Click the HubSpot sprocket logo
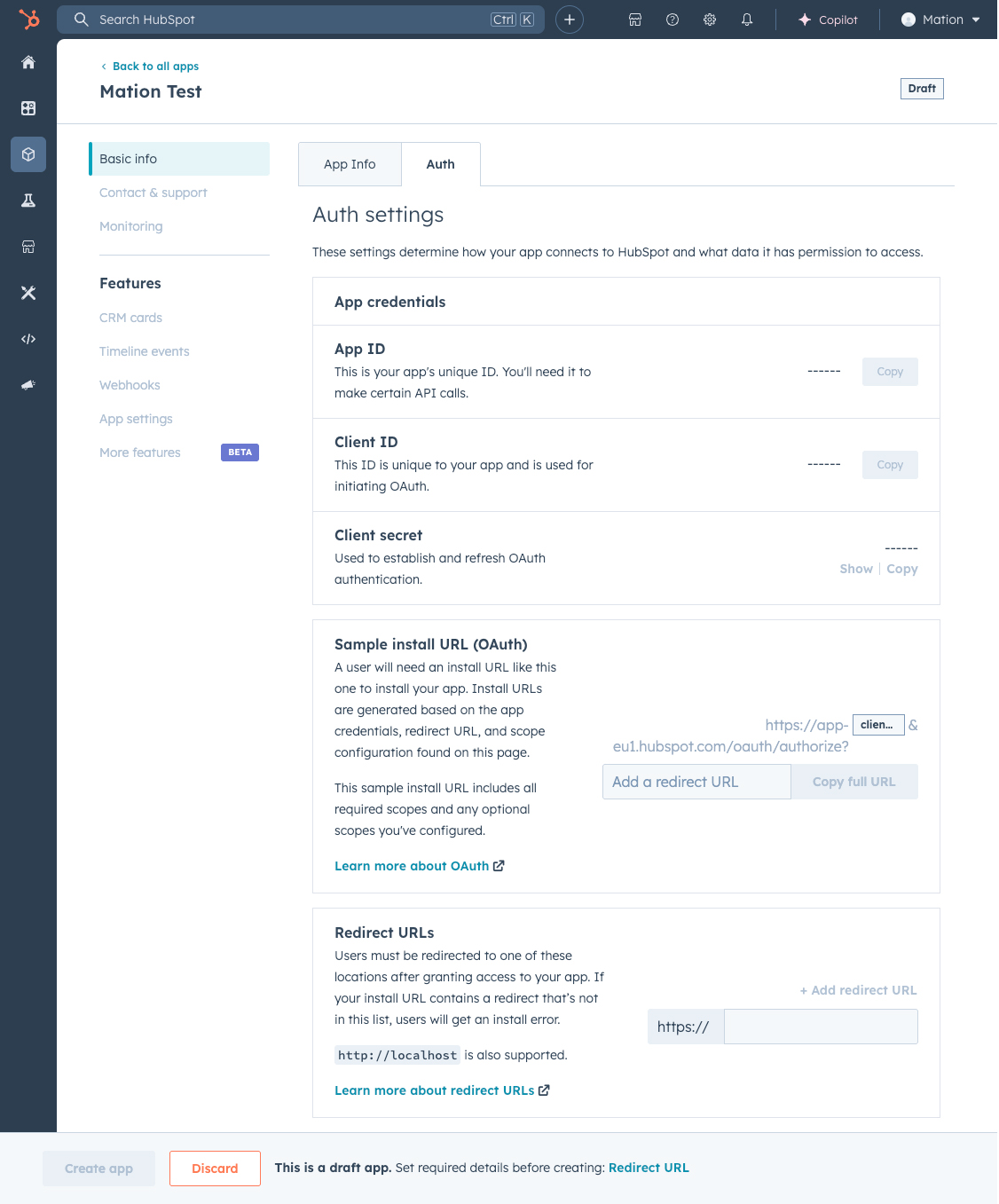Image resolution: width=999 pixels, height=1204 pixels. [28, 19]
